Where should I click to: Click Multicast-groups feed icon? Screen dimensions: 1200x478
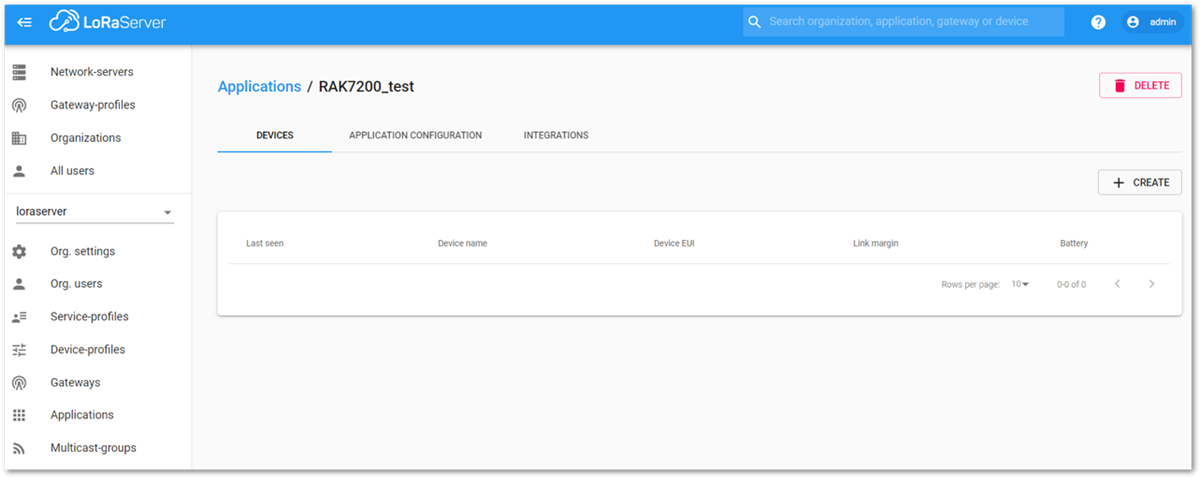point(19,448)
